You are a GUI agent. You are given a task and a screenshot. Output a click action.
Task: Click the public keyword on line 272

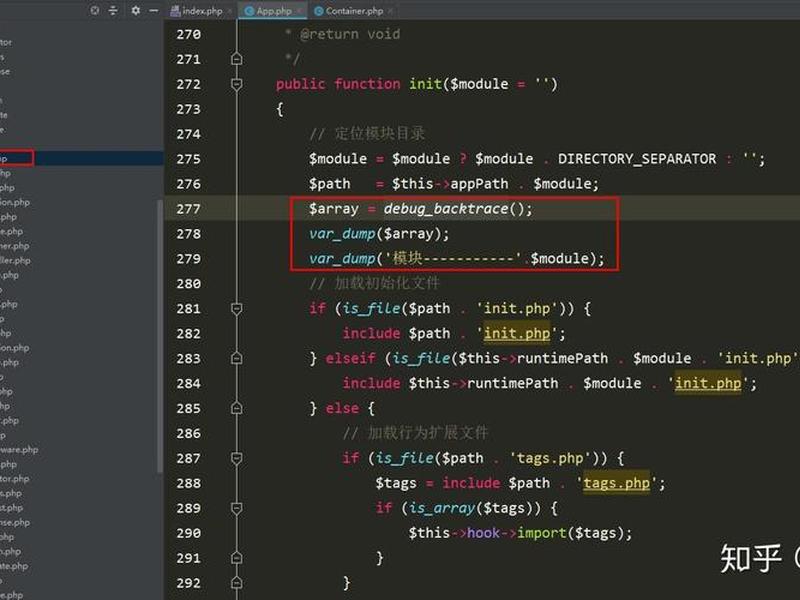coord(301,84)
